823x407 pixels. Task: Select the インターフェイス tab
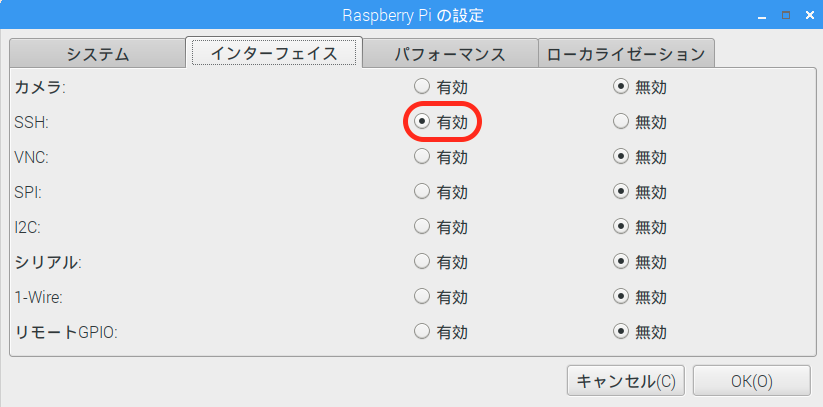click(x=274, y=53)
